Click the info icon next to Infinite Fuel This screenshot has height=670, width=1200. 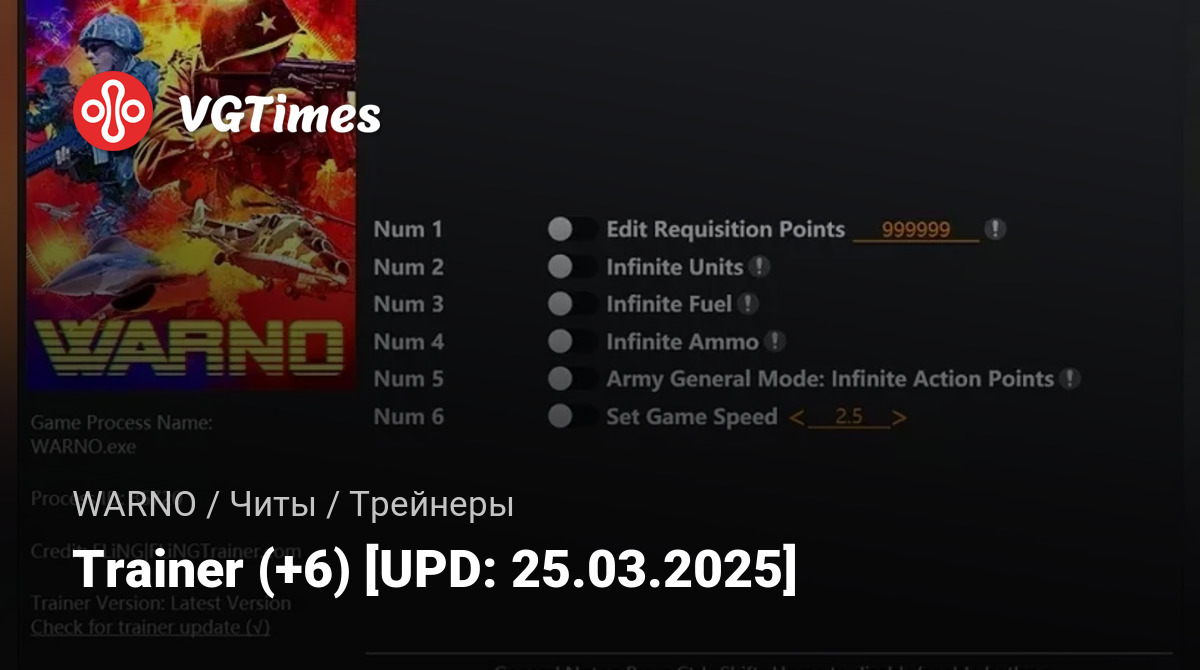click(748, 304)
